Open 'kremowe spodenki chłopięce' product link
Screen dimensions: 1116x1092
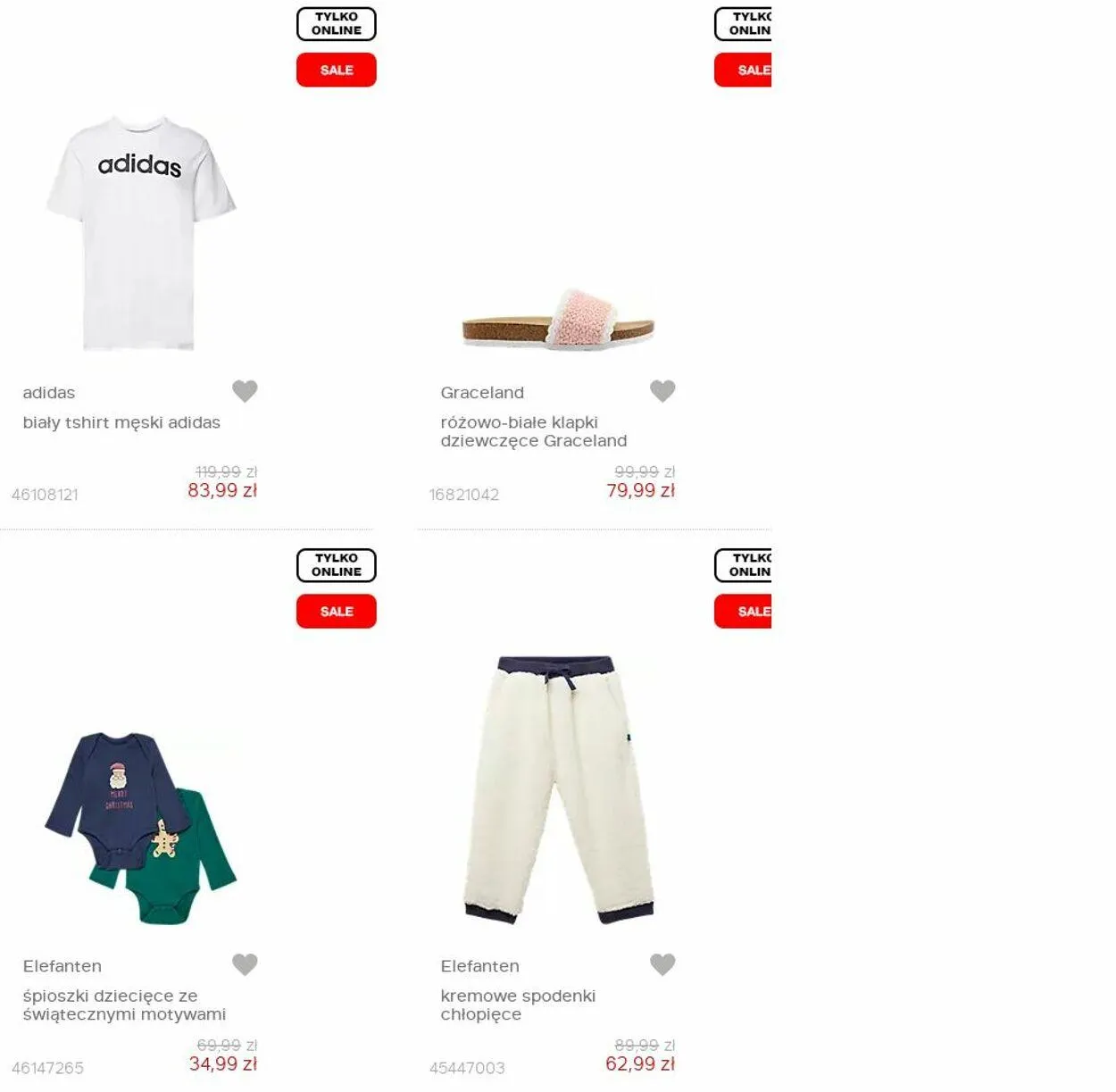[x=518, y=1004]
